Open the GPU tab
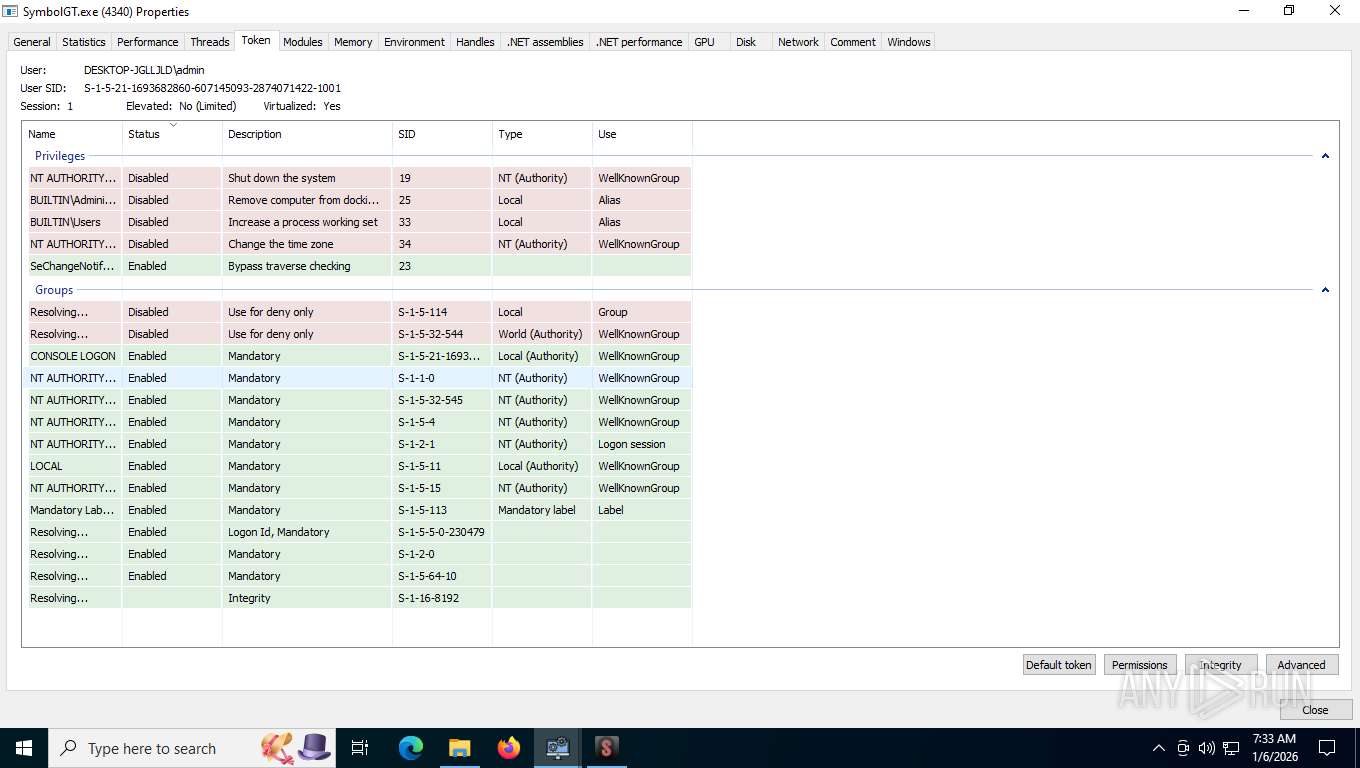Viewport: 1360px width, 768px height. click(x=705, y=42)
